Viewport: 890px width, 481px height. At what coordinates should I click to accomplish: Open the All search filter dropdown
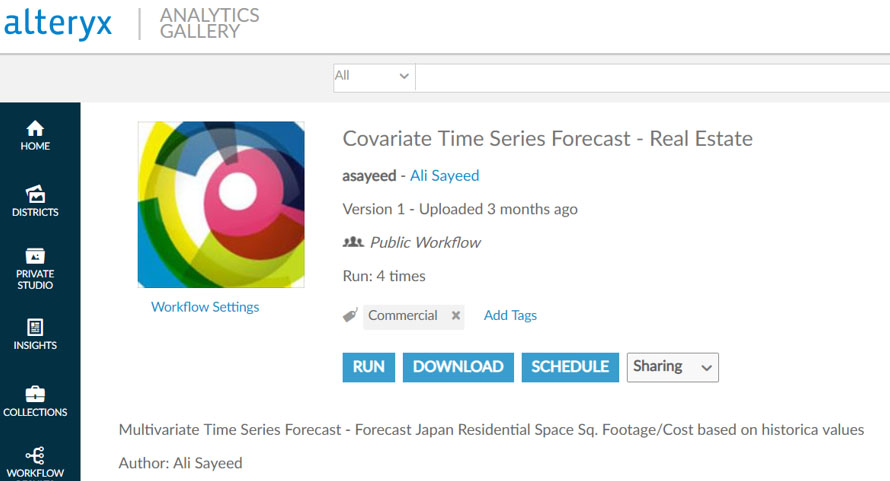tap(374, 77)
